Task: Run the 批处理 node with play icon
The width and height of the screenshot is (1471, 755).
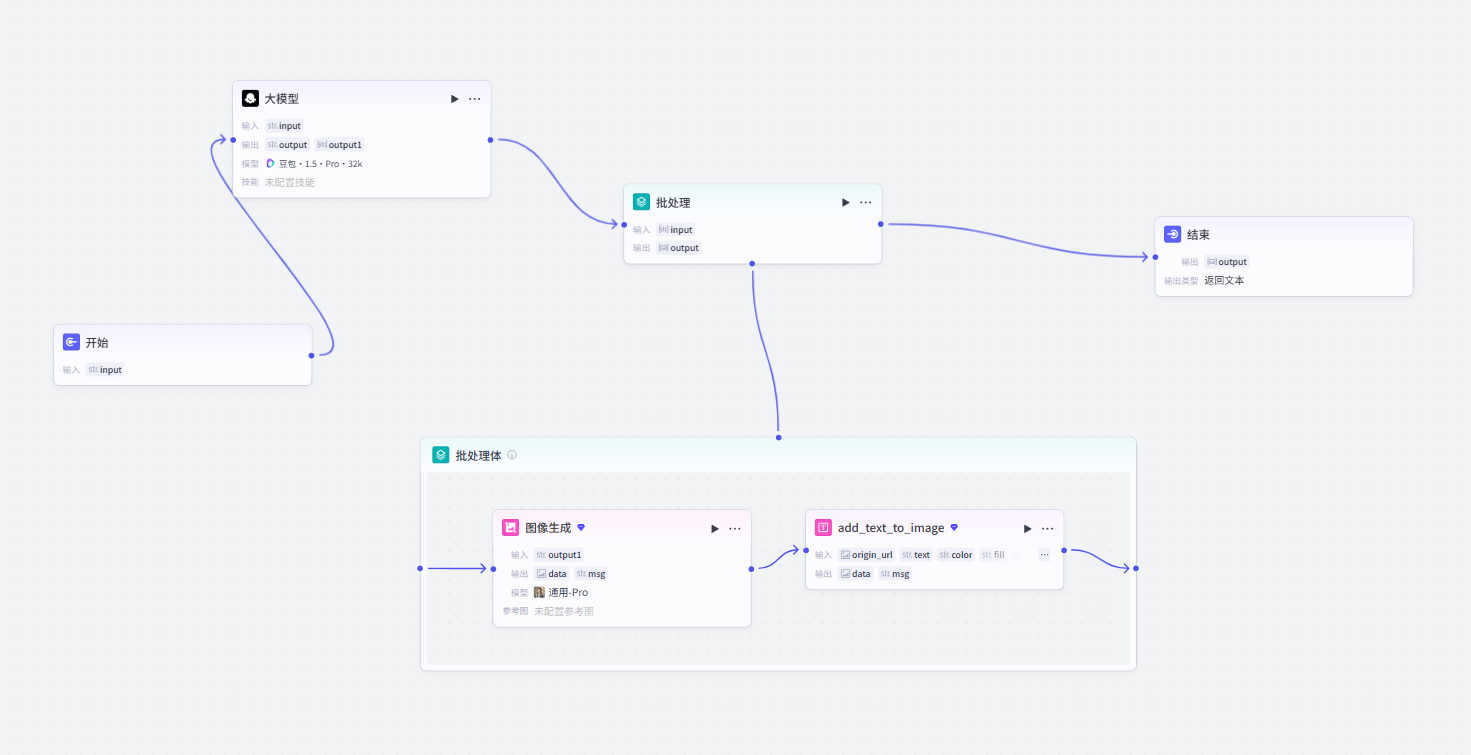Action: point(845,202)
